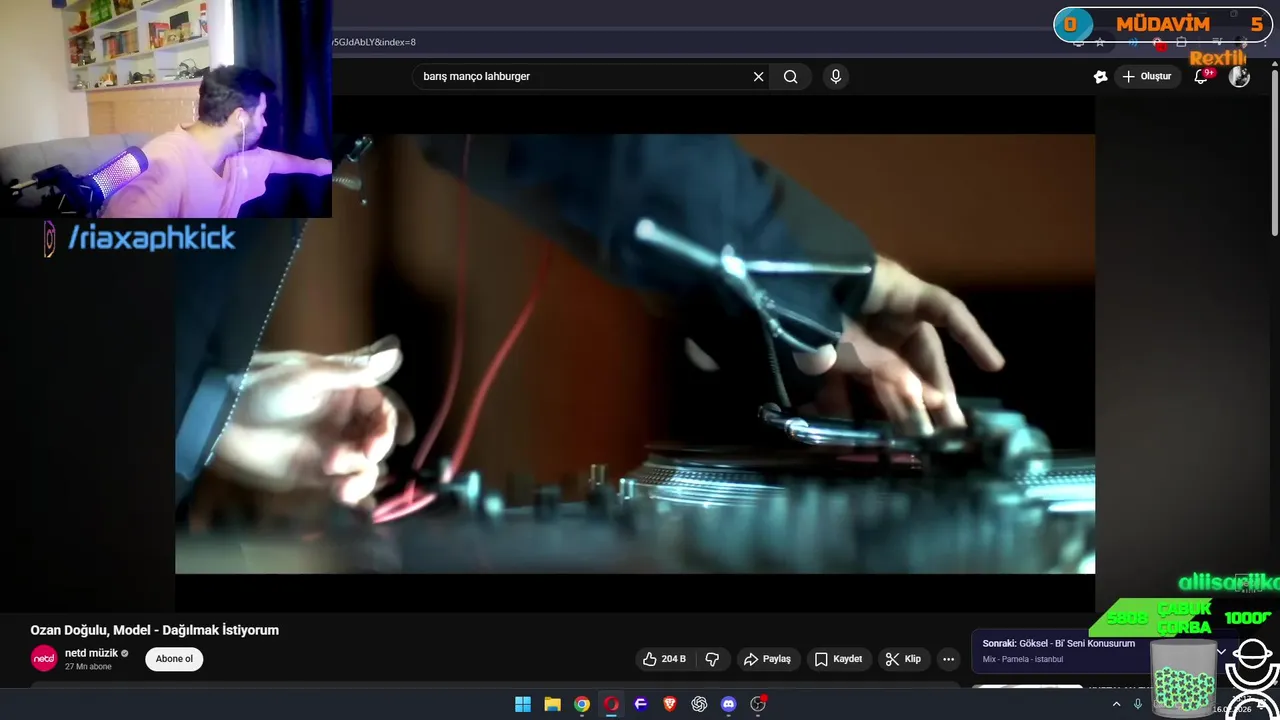The image size is (1280, 720).
Task: Clear the YouTube search text with X
Action: pos(758,77)
